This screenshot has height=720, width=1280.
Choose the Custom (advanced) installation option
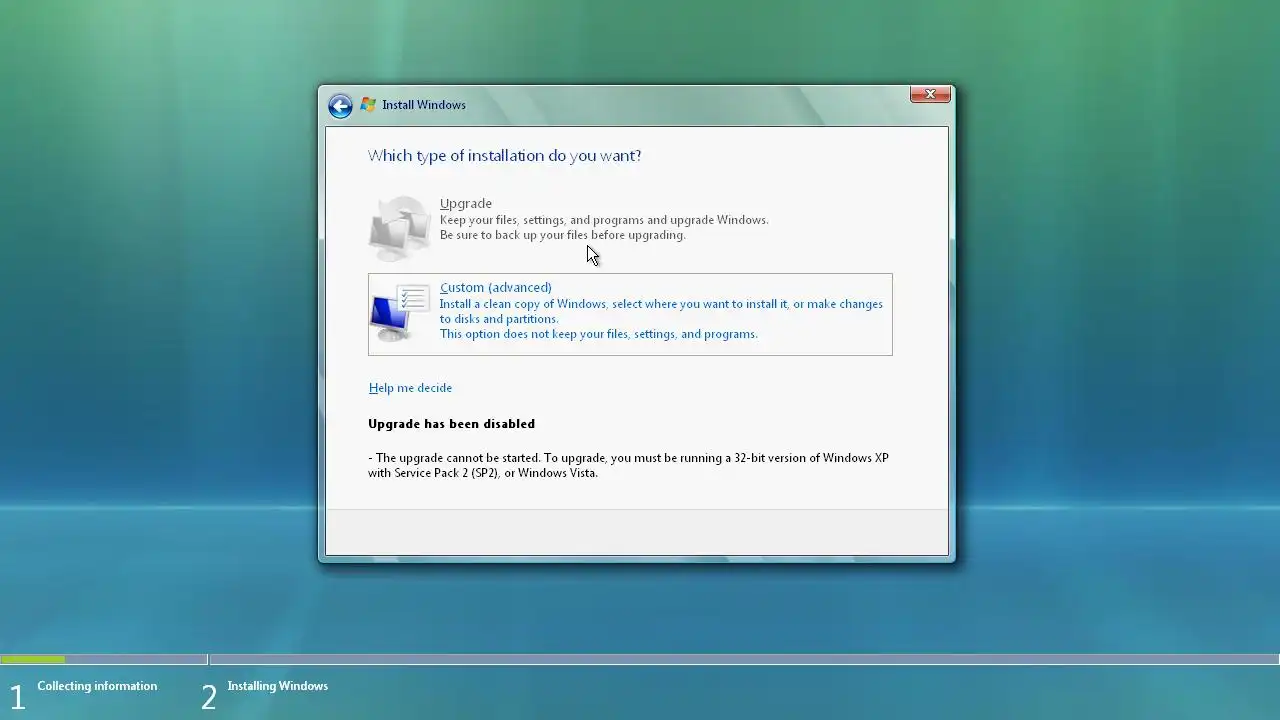[x=630, y=314]
